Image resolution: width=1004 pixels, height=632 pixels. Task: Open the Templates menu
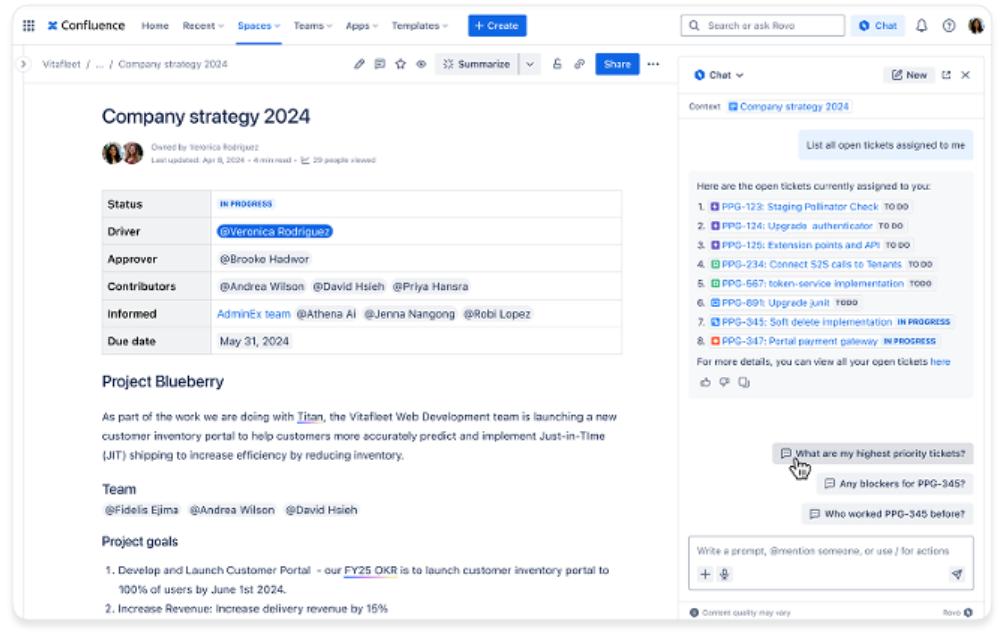419,26
